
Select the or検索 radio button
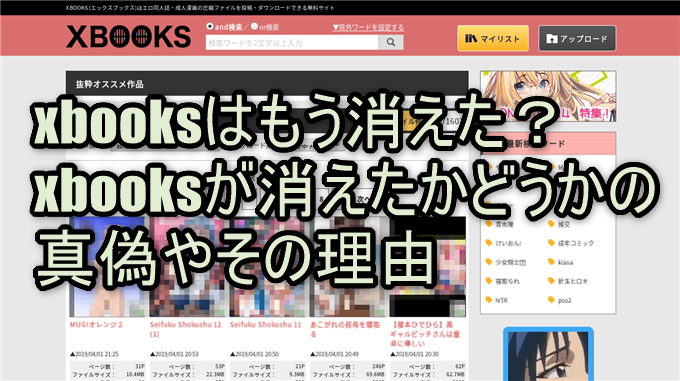pyautogui.click(x=255, y=26)
